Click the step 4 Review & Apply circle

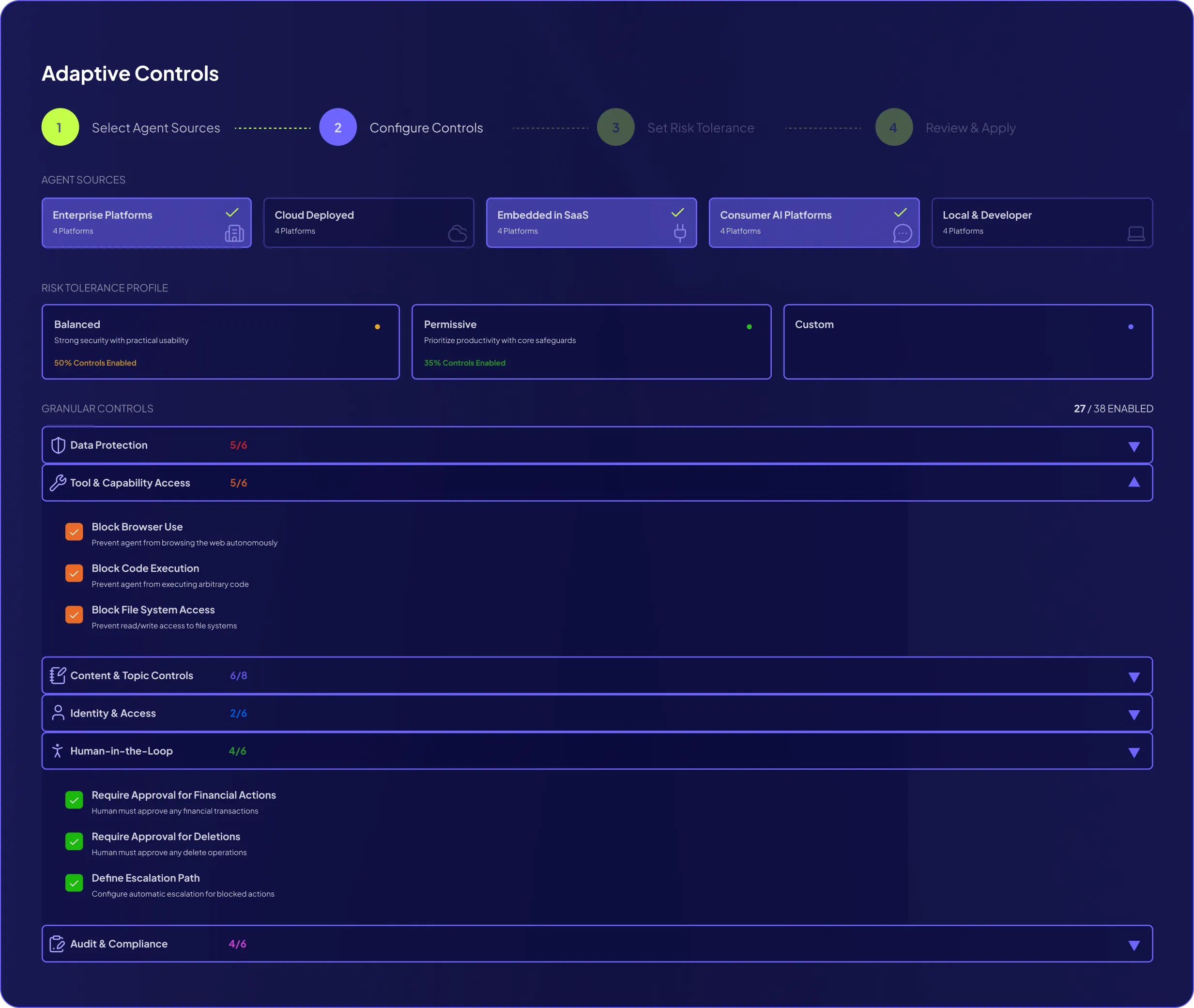click(x=893, y=127)
